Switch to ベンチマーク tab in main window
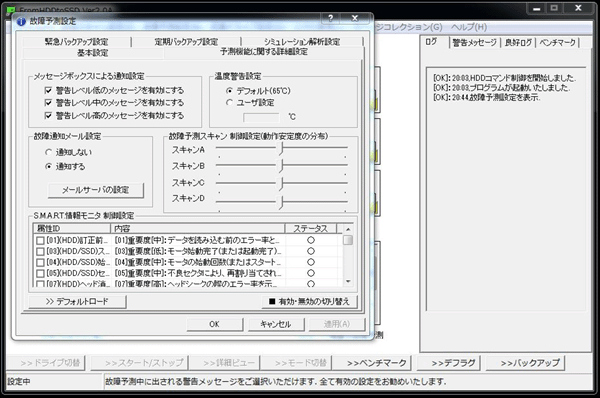This screenshot has height=398, width=600. pos(558,42)
